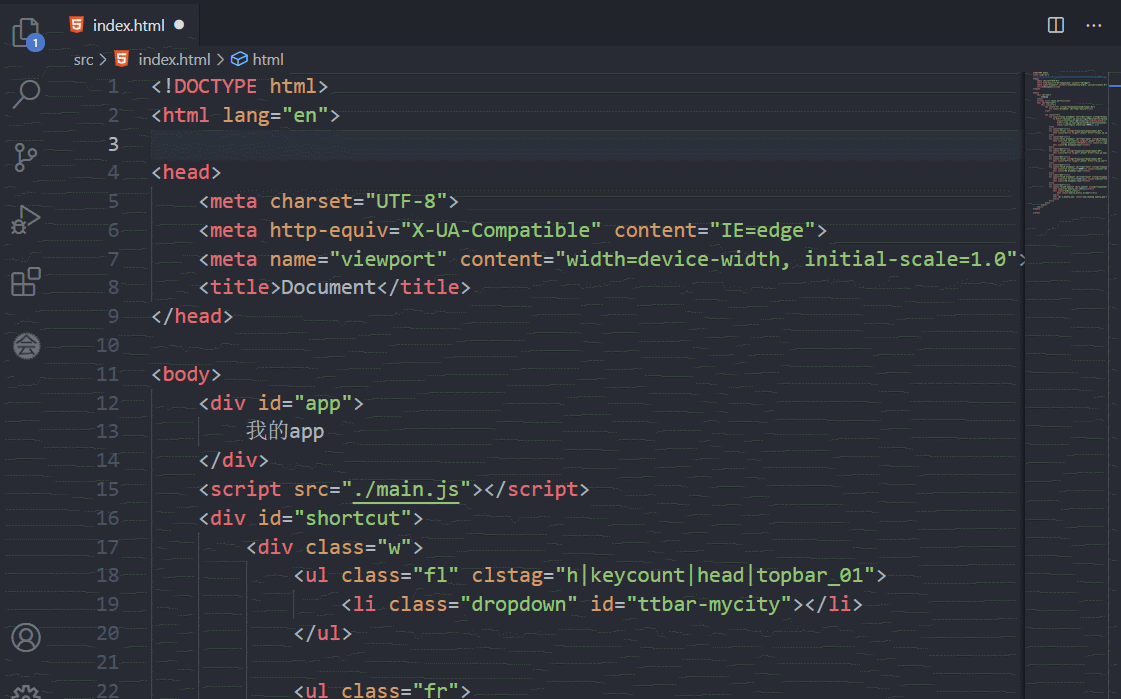This screenshot has height=699, width=1121.
Task: Expand the html breadcrumb at the end
Action: 267,59
